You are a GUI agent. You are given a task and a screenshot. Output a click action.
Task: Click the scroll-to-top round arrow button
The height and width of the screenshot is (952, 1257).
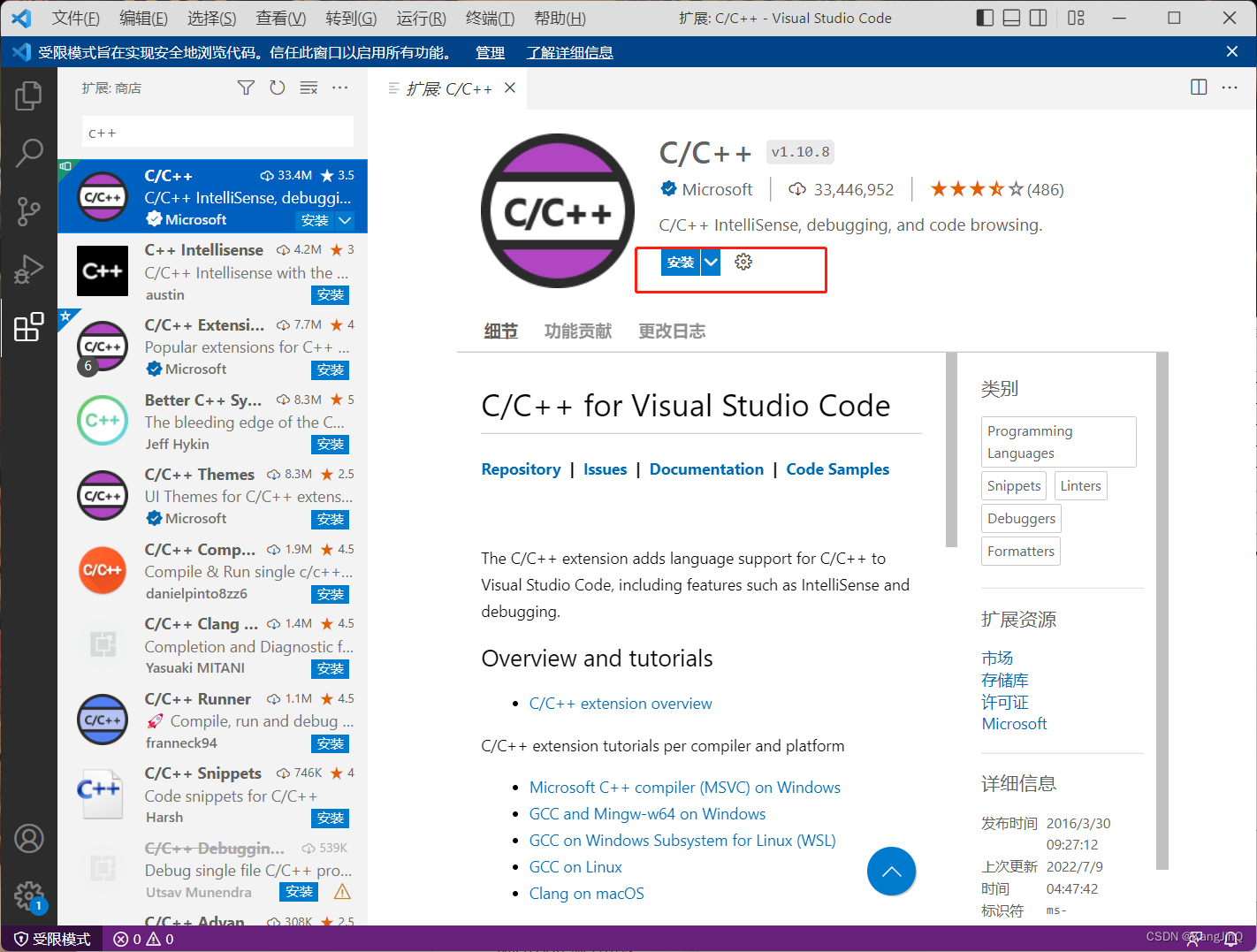[891, 872]
